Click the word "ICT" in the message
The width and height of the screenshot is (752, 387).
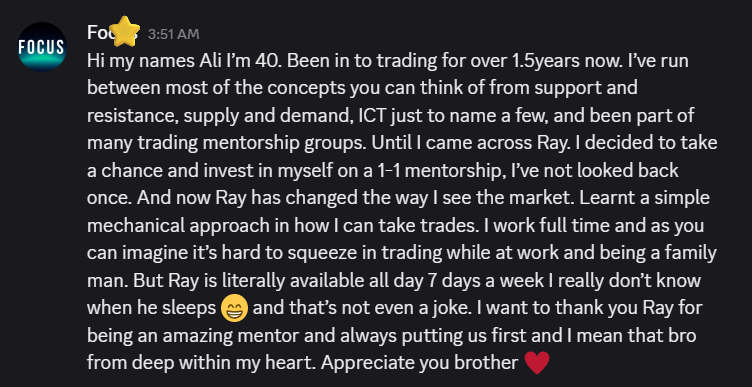click(x=372, y=117)
